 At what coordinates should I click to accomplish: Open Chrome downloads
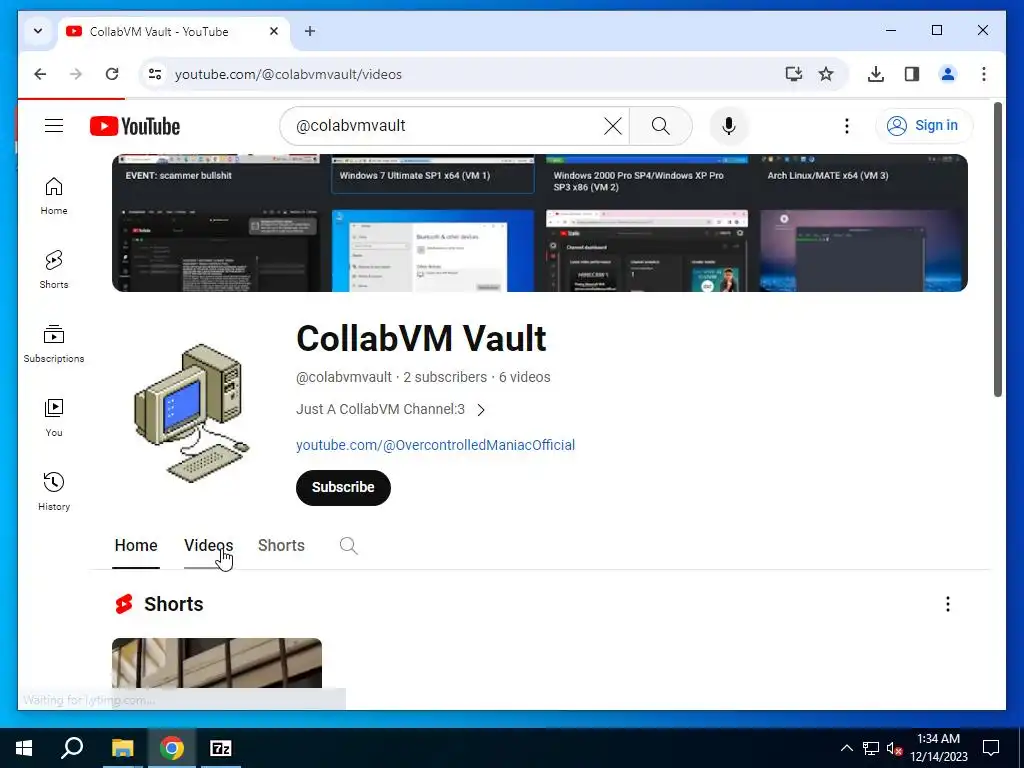[x=876, y=74]
